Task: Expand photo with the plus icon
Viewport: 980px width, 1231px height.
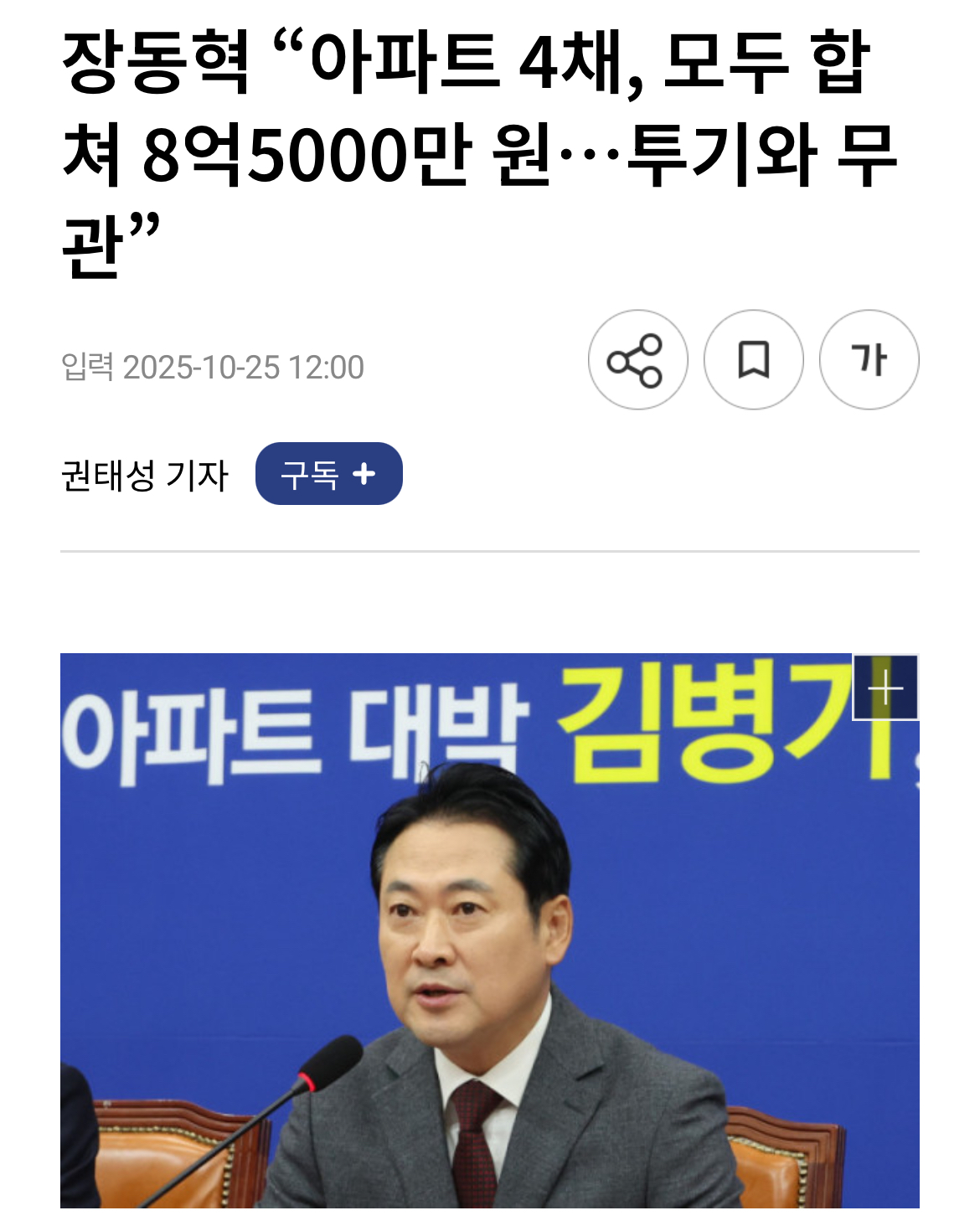Action: click(885, 688)
